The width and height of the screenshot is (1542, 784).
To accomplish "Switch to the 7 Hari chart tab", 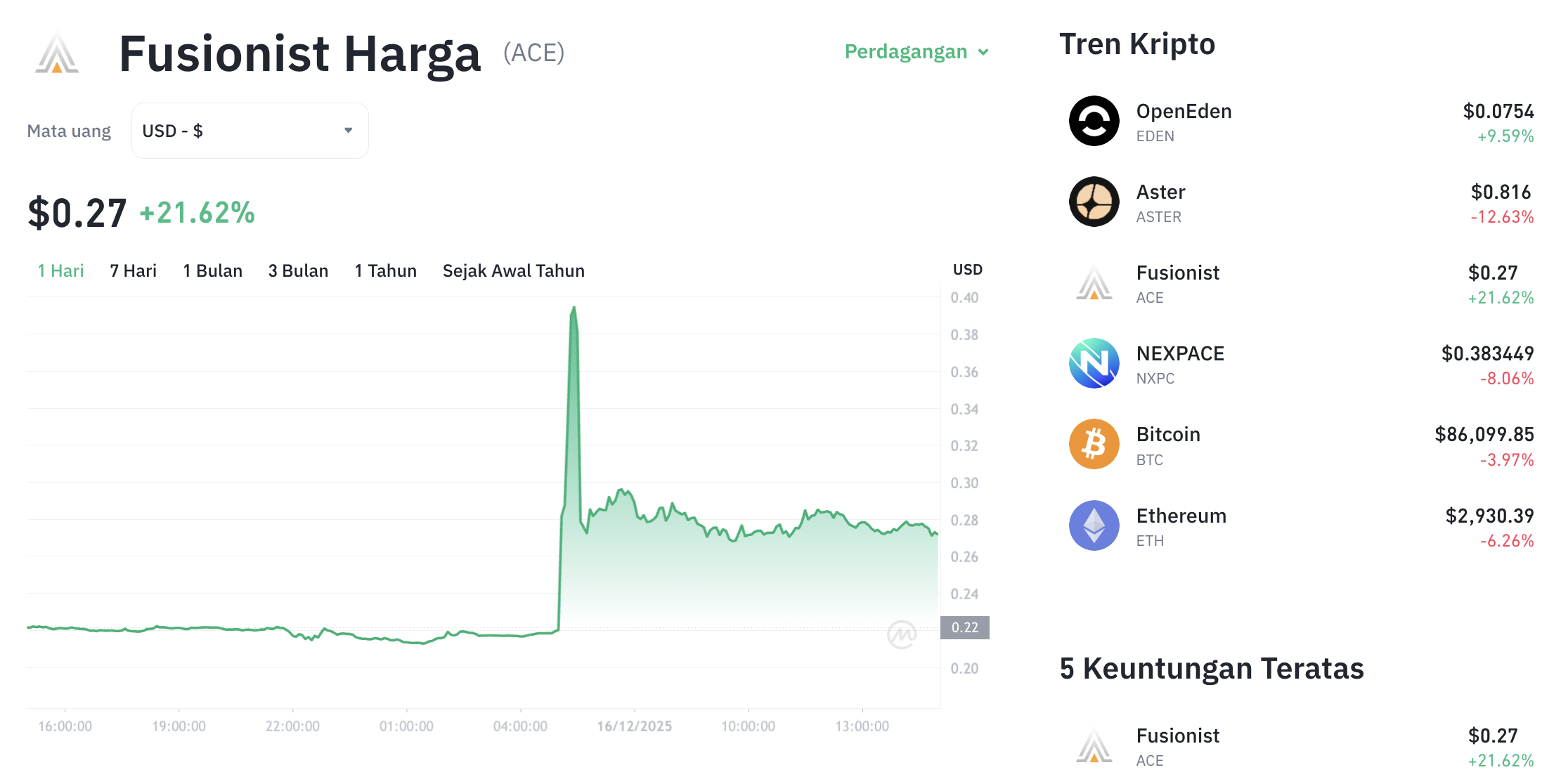I will (x=133, y=270).
